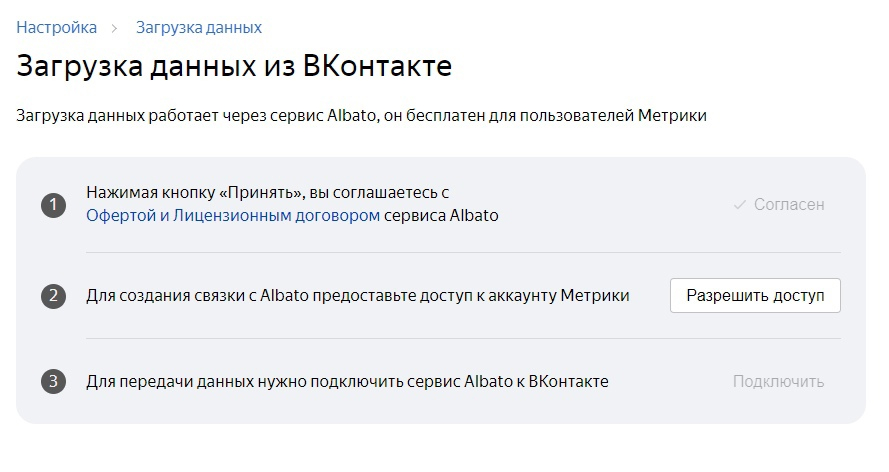Click the step 2 Albato access description
The height and width of the screenshot is (472, 889).
(x=358, y=296)
